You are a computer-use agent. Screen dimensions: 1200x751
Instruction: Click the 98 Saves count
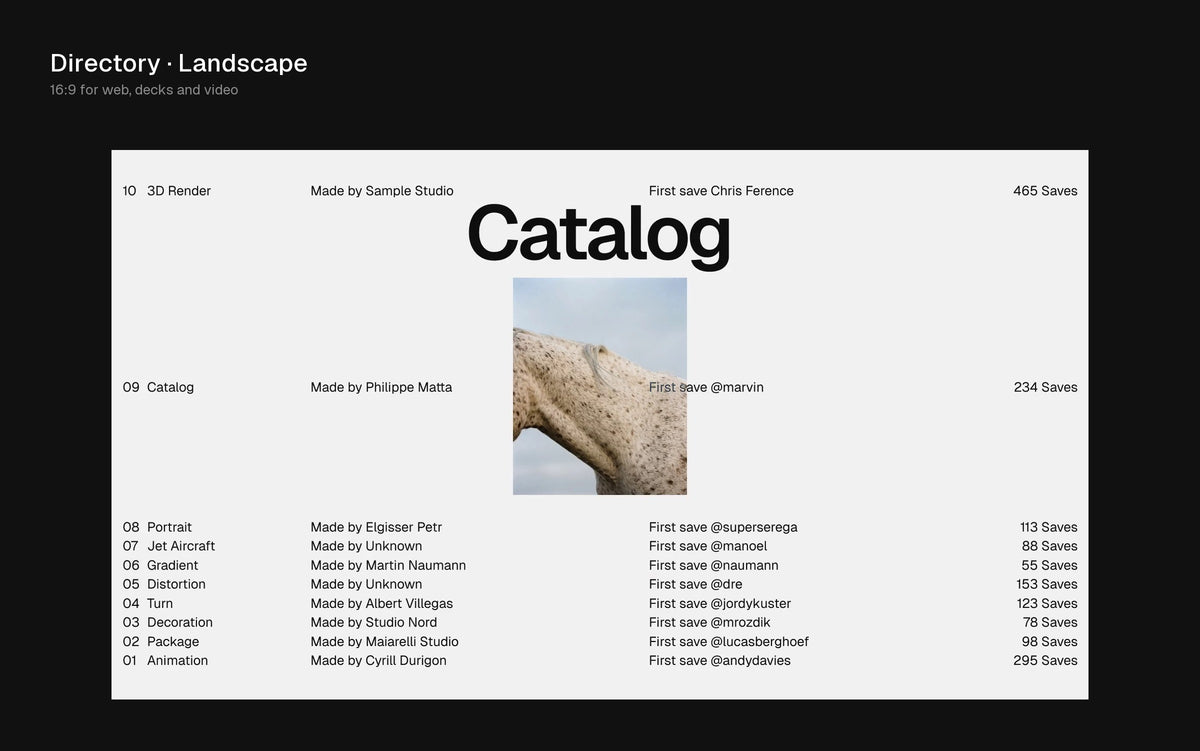pyautogui.click(x=1050, y=641)
